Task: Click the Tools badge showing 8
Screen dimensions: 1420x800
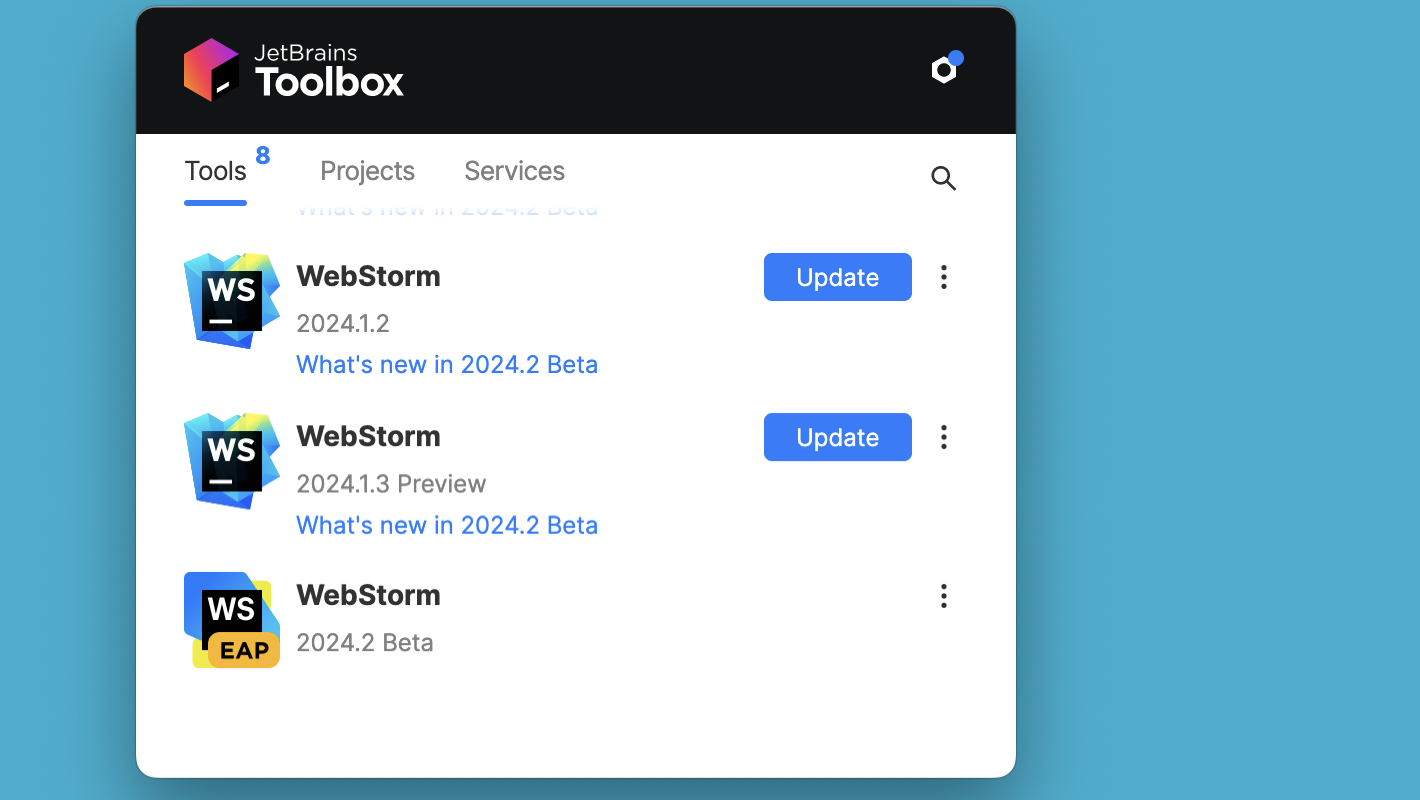Action: (262, 155)
